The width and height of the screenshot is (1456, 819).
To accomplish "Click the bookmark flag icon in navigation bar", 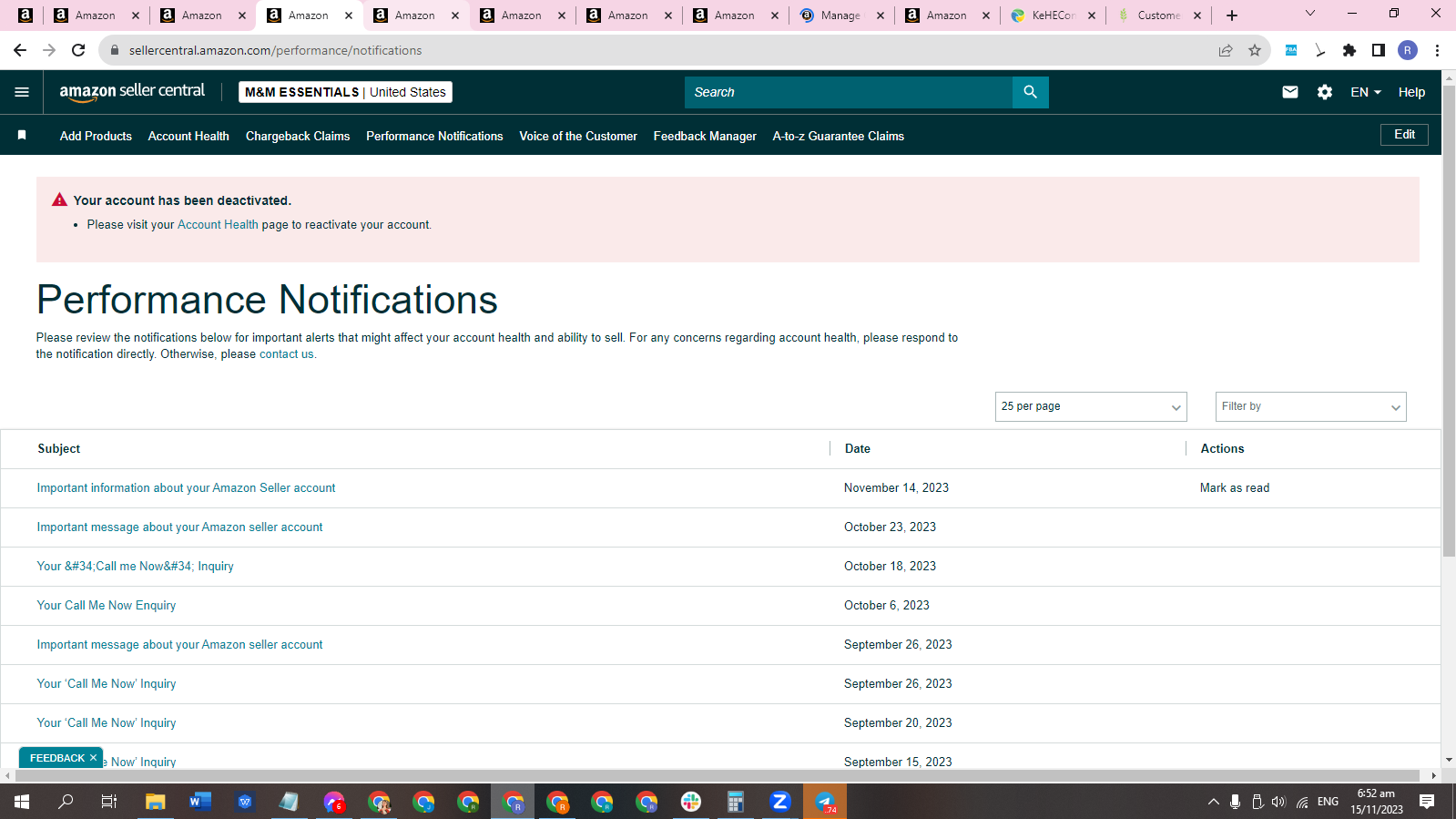I will click(22, 136).
